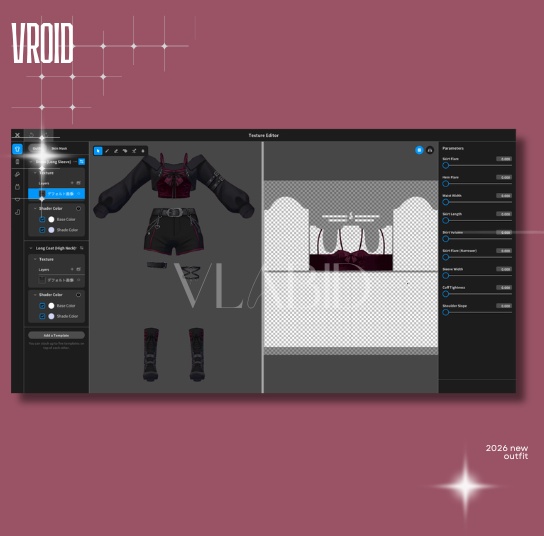Click the Skirt Flare slider handle
The image size is (544, 536).
coord(446,165)
